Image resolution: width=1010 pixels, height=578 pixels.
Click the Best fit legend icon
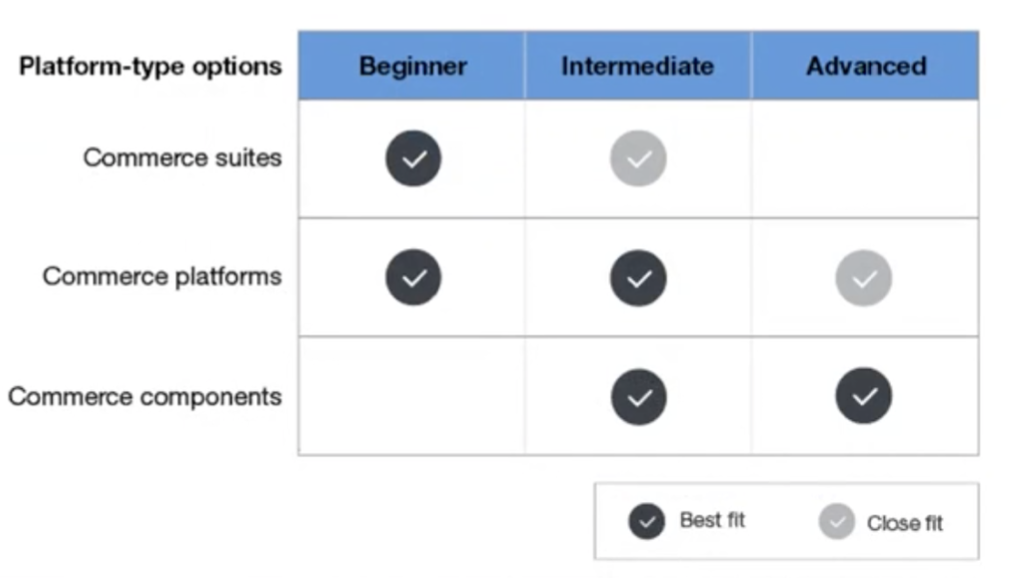(x=647, y=521)
